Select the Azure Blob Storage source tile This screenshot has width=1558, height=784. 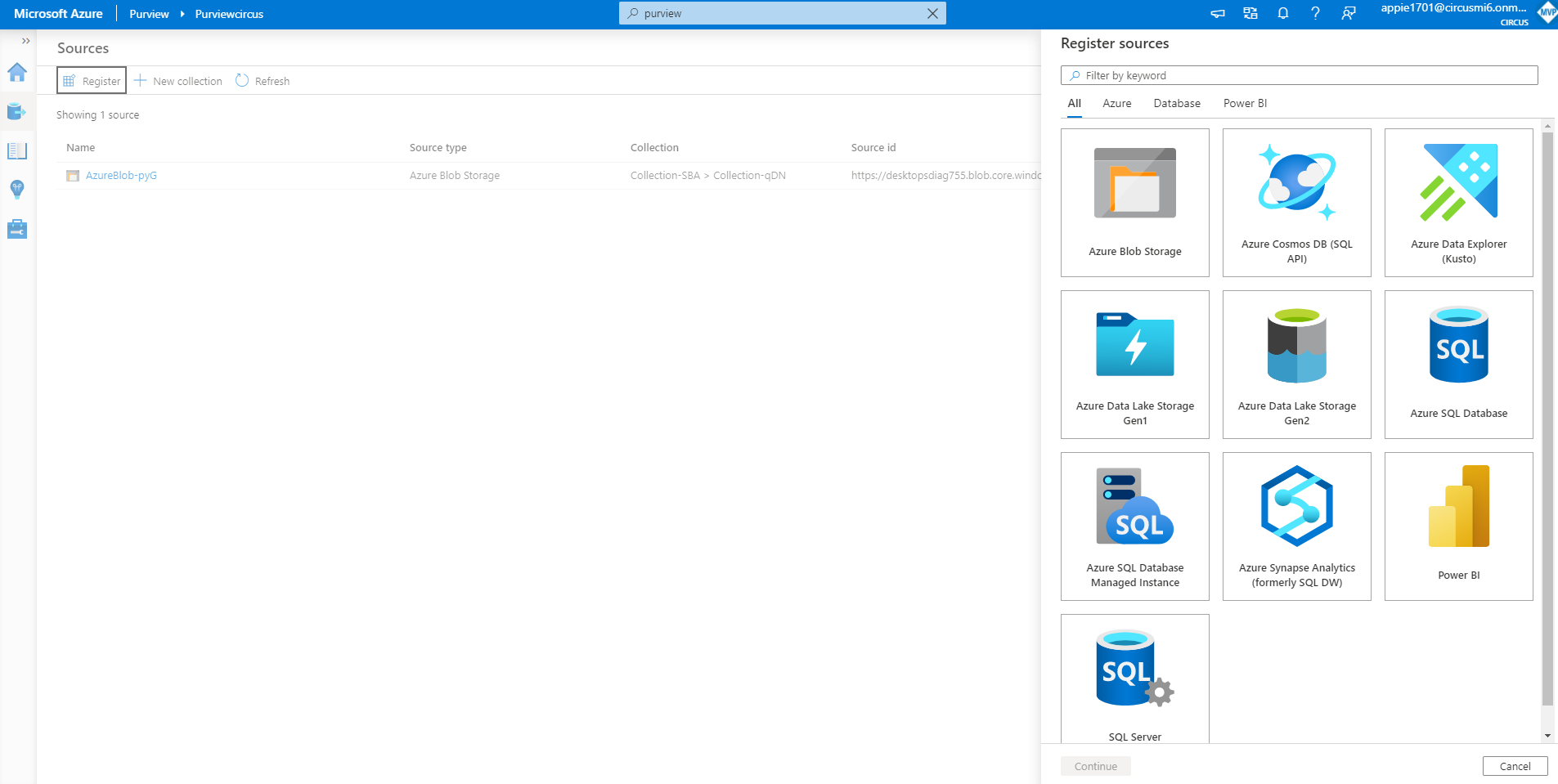pos(1134,203)
